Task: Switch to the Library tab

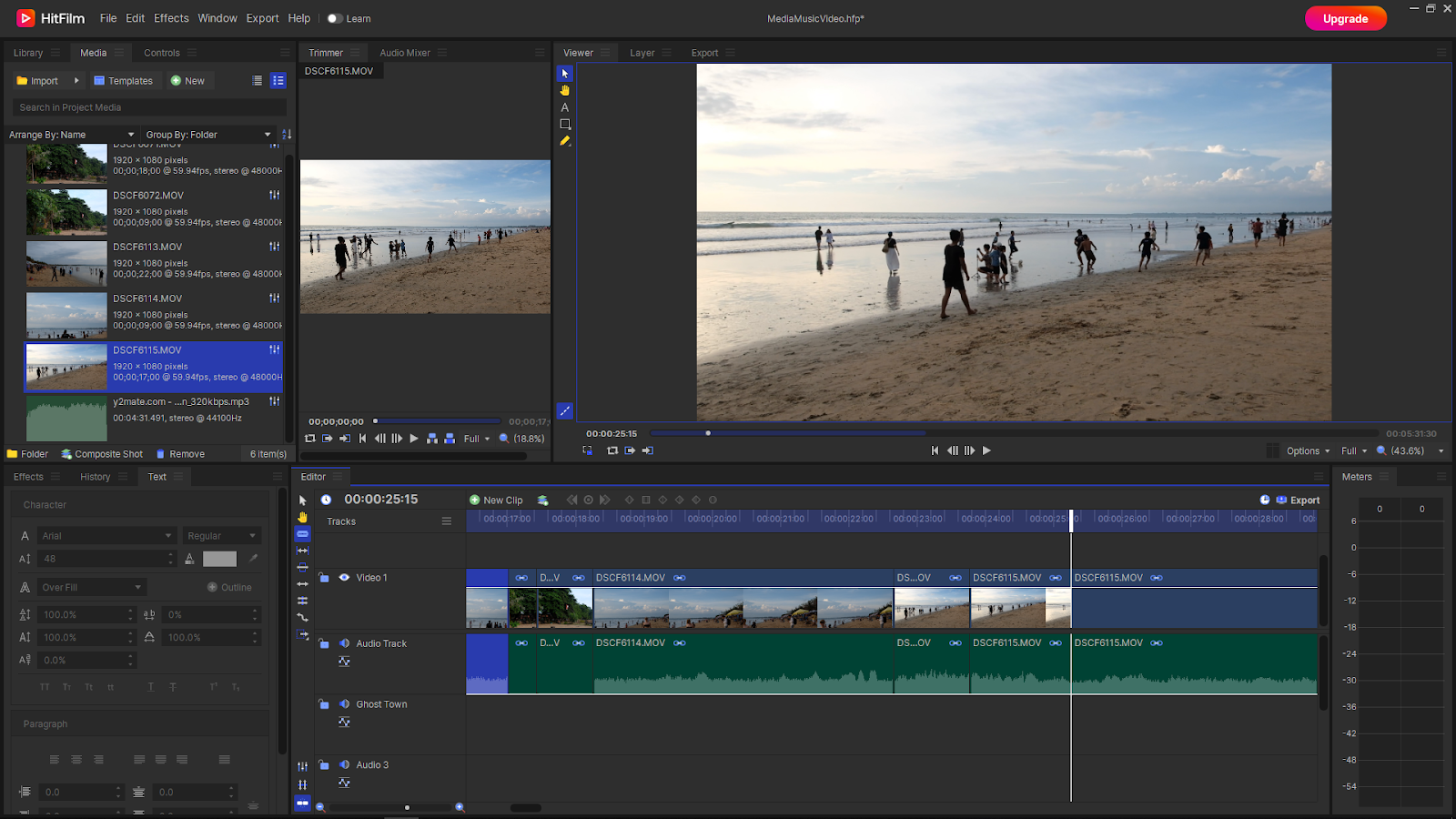Action: click(x=28, y=53)
